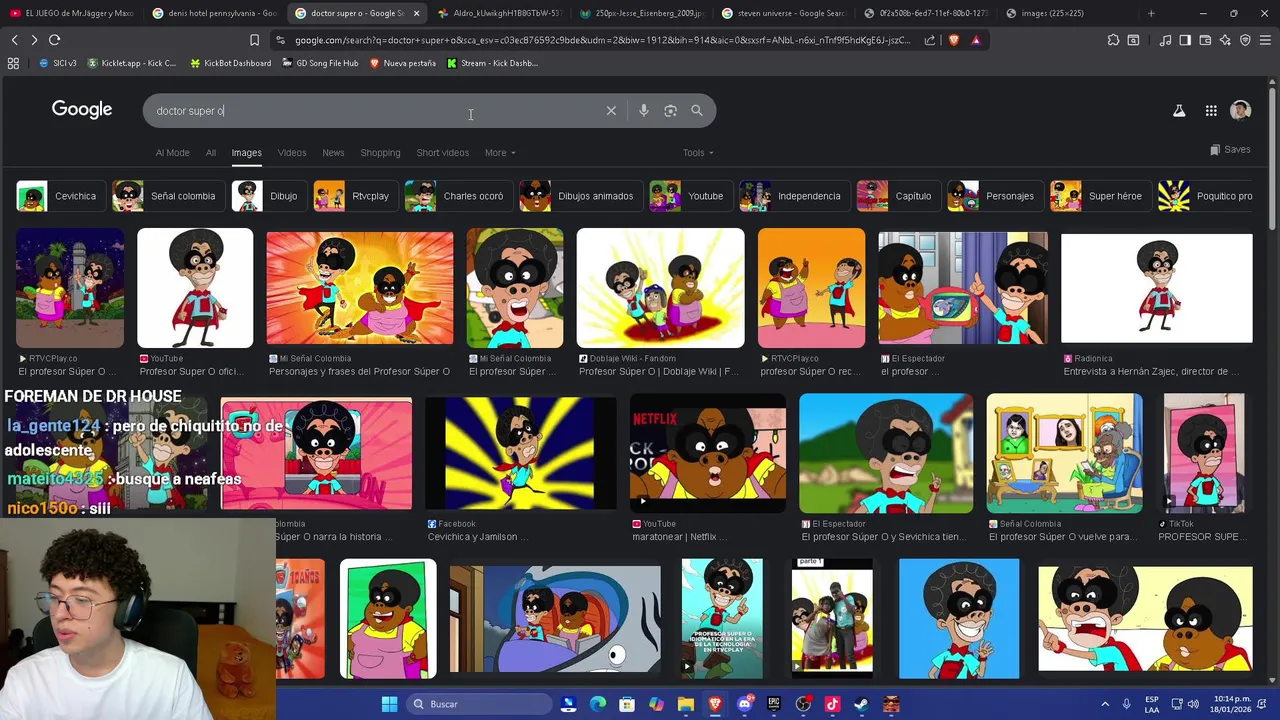
Task: Switch to the Short videos tab
Action: tap(442, 153)
